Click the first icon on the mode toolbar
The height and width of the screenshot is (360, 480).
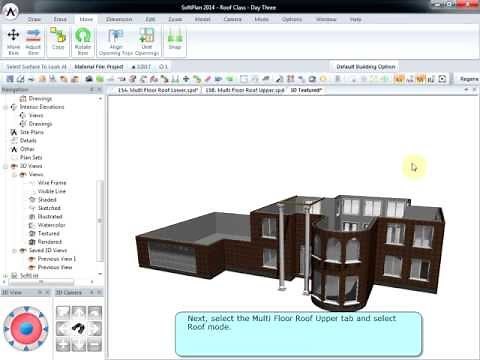coord(10,79)
